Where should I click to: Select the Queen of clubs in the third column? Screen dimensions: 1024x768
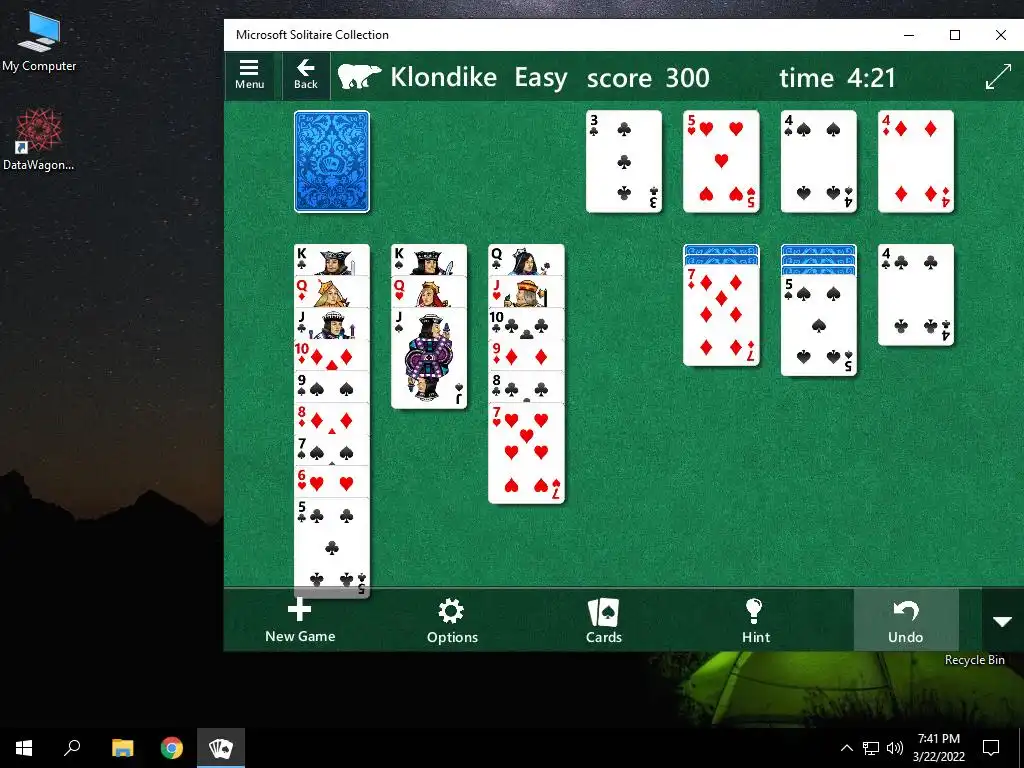(x=526, y=260)
